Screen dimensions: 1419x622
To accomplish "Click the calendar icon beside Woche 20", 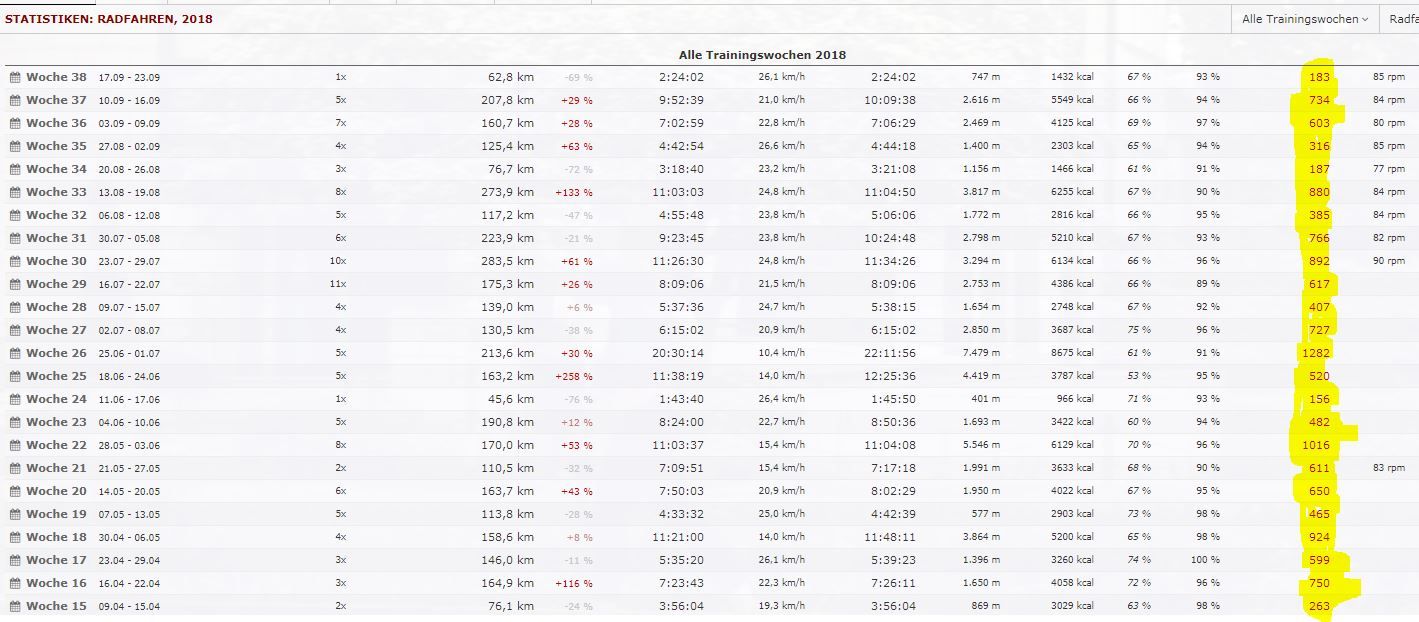I will pyautogui.click(x=15, y=491).
